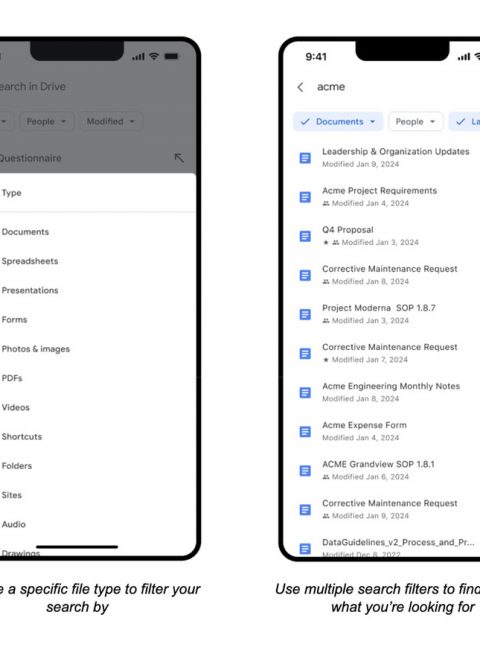Open the Modified filter dropdown
The image size is (480, 650).
tap(111, 121)
